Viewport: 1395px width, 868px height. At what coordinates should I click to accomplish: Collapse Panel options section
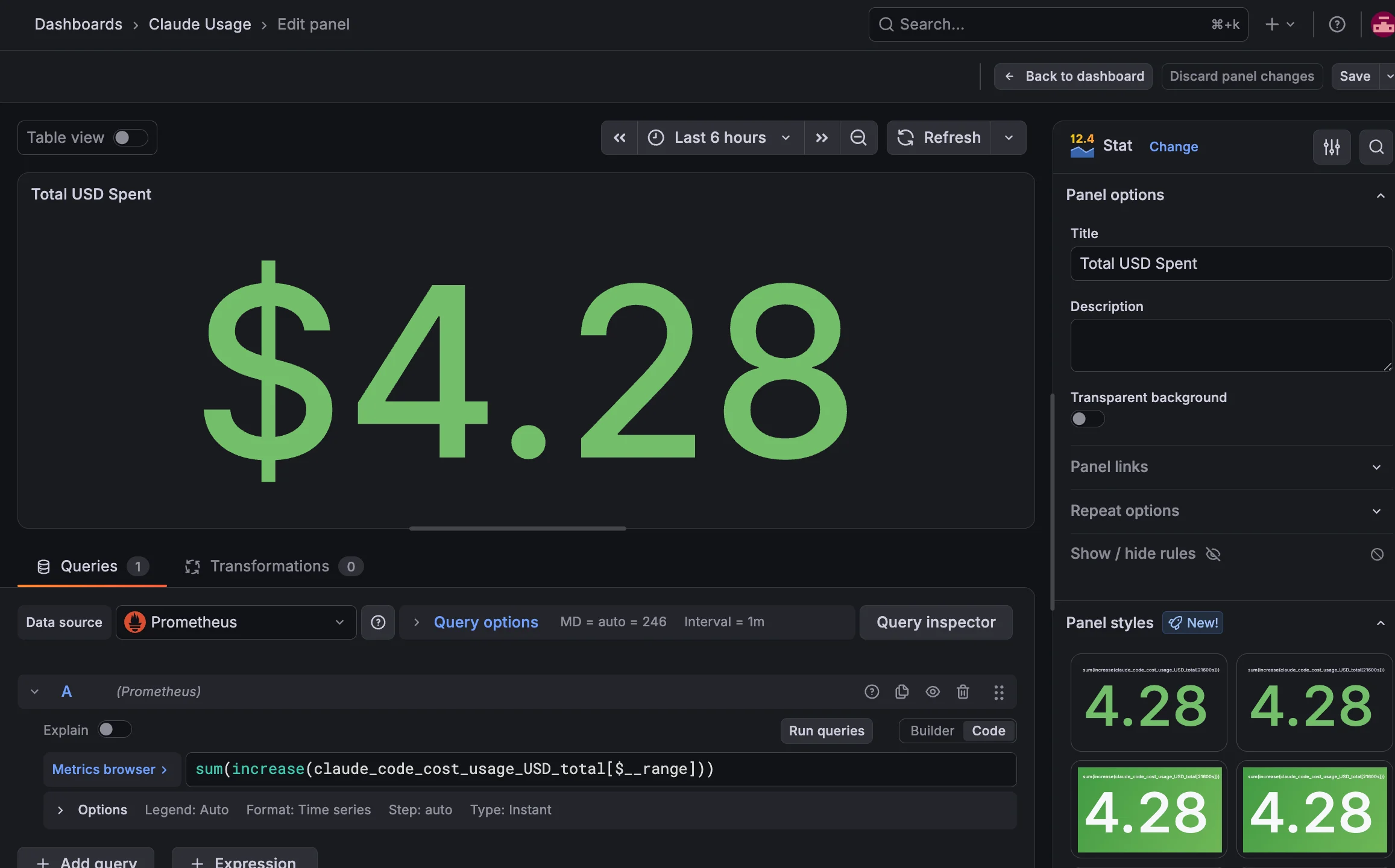1380,195
